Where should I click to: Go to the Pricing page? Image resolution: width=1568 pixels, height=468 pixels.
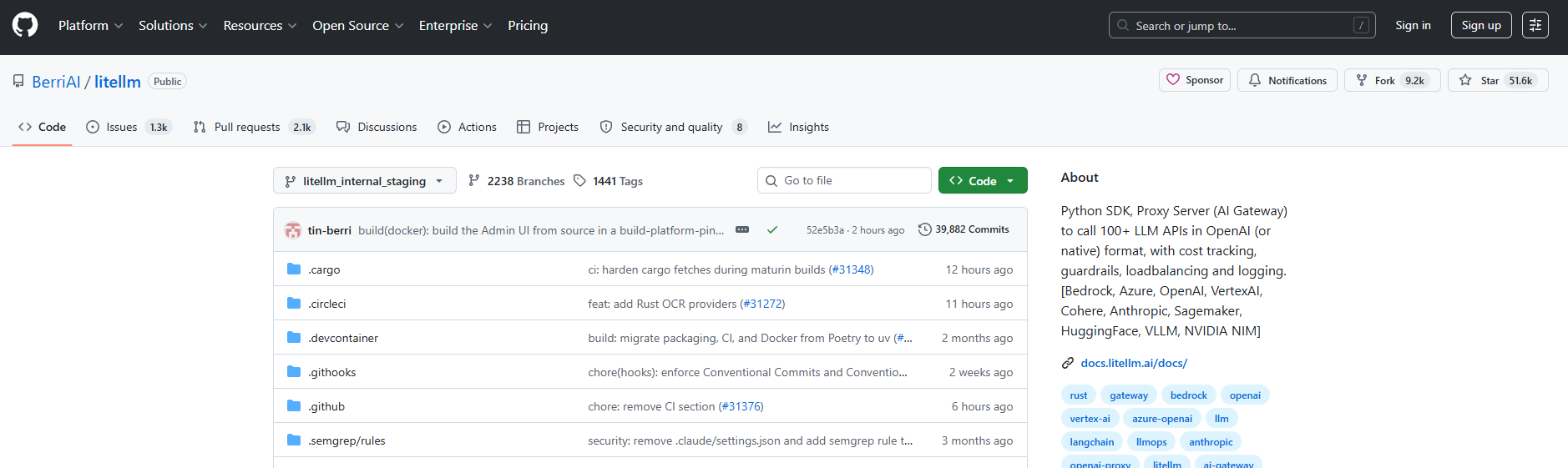(528, 26)
